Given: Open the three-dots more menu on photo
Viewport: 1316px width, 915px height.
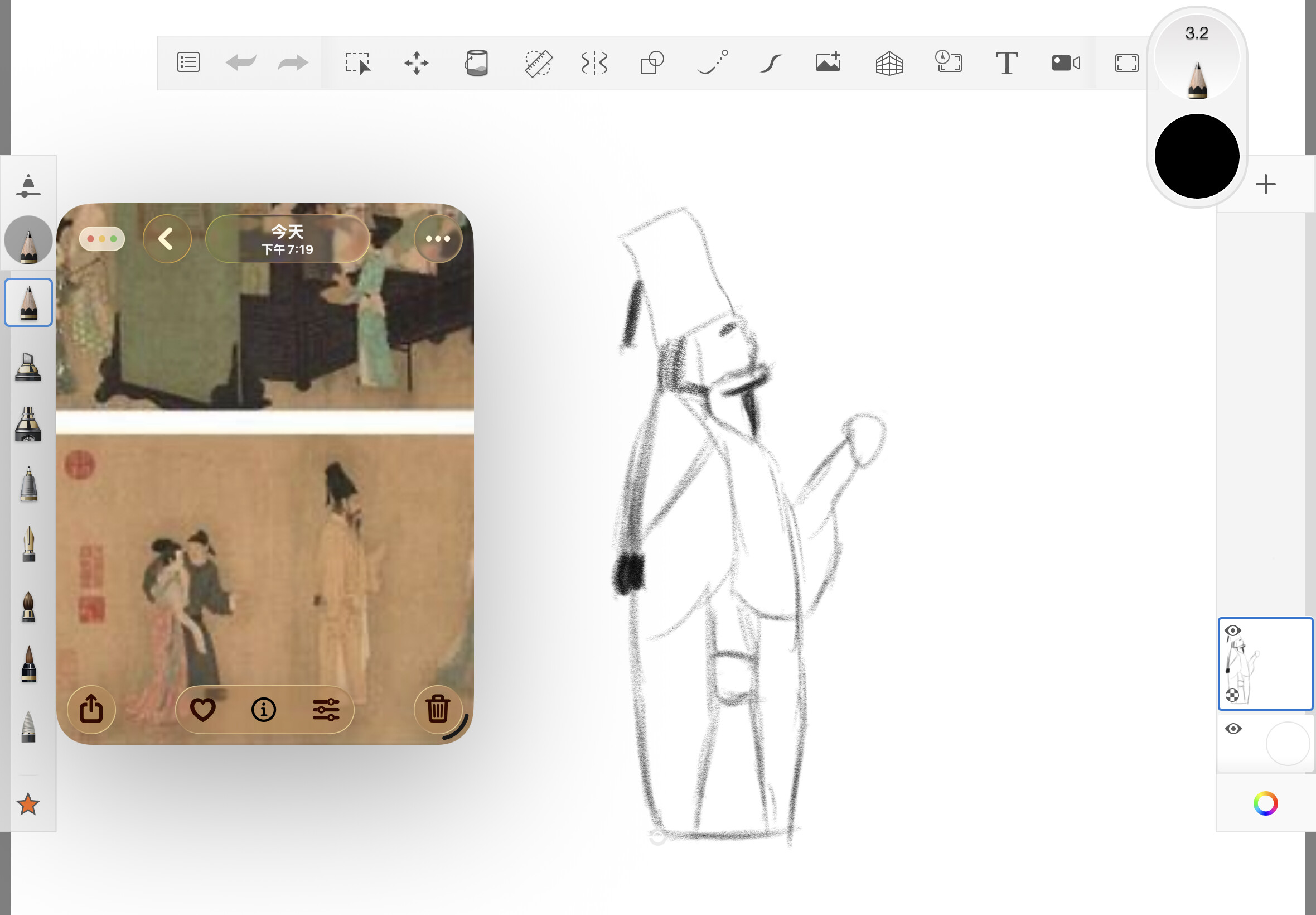Looking at the screenshot, I should tap(438, 238).
